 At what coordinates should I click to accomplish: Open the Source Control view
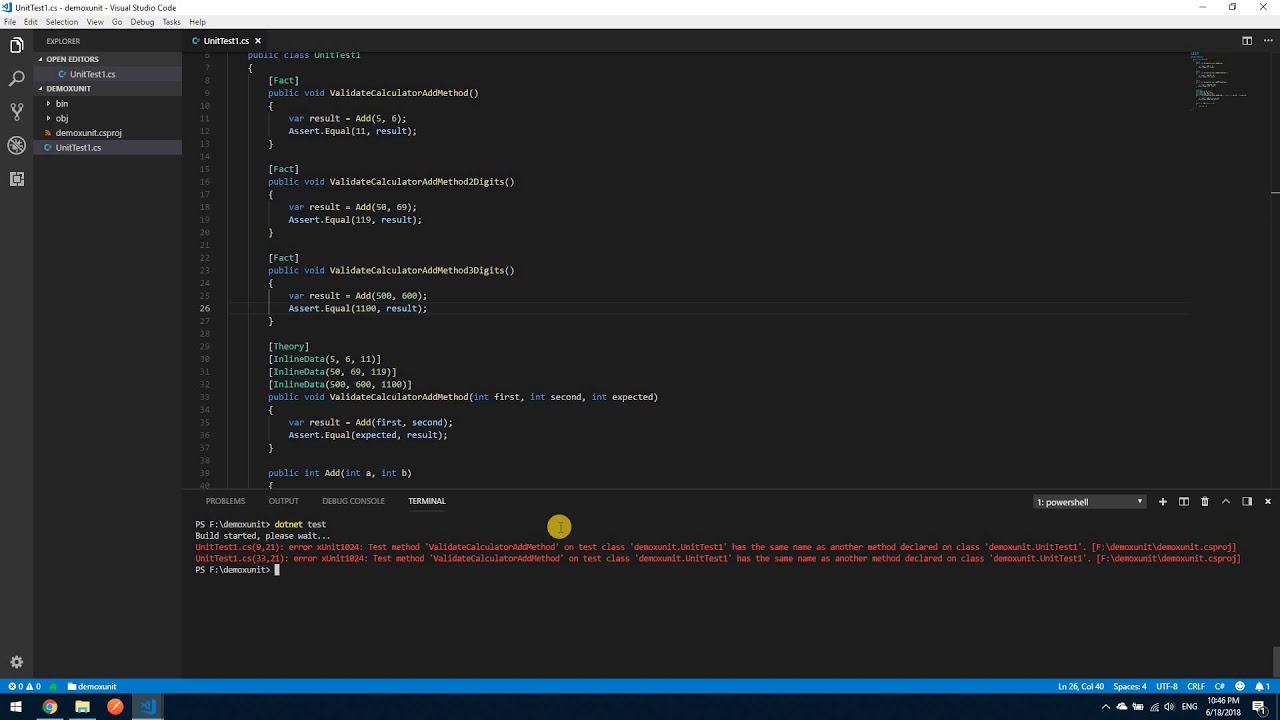16,111
